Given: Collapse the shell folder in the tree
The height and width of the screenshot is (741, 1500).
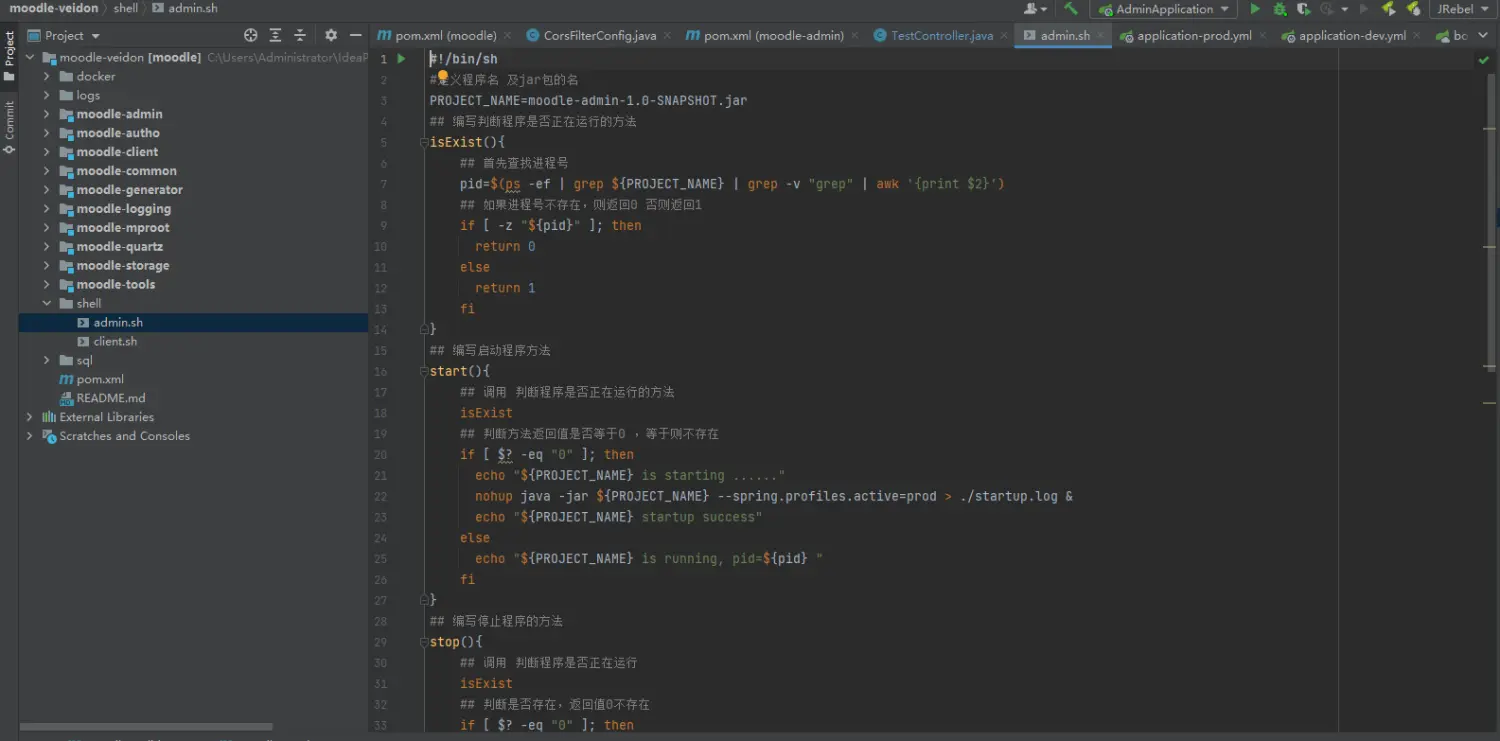Looking at the screenshot, I should [46, 303].
